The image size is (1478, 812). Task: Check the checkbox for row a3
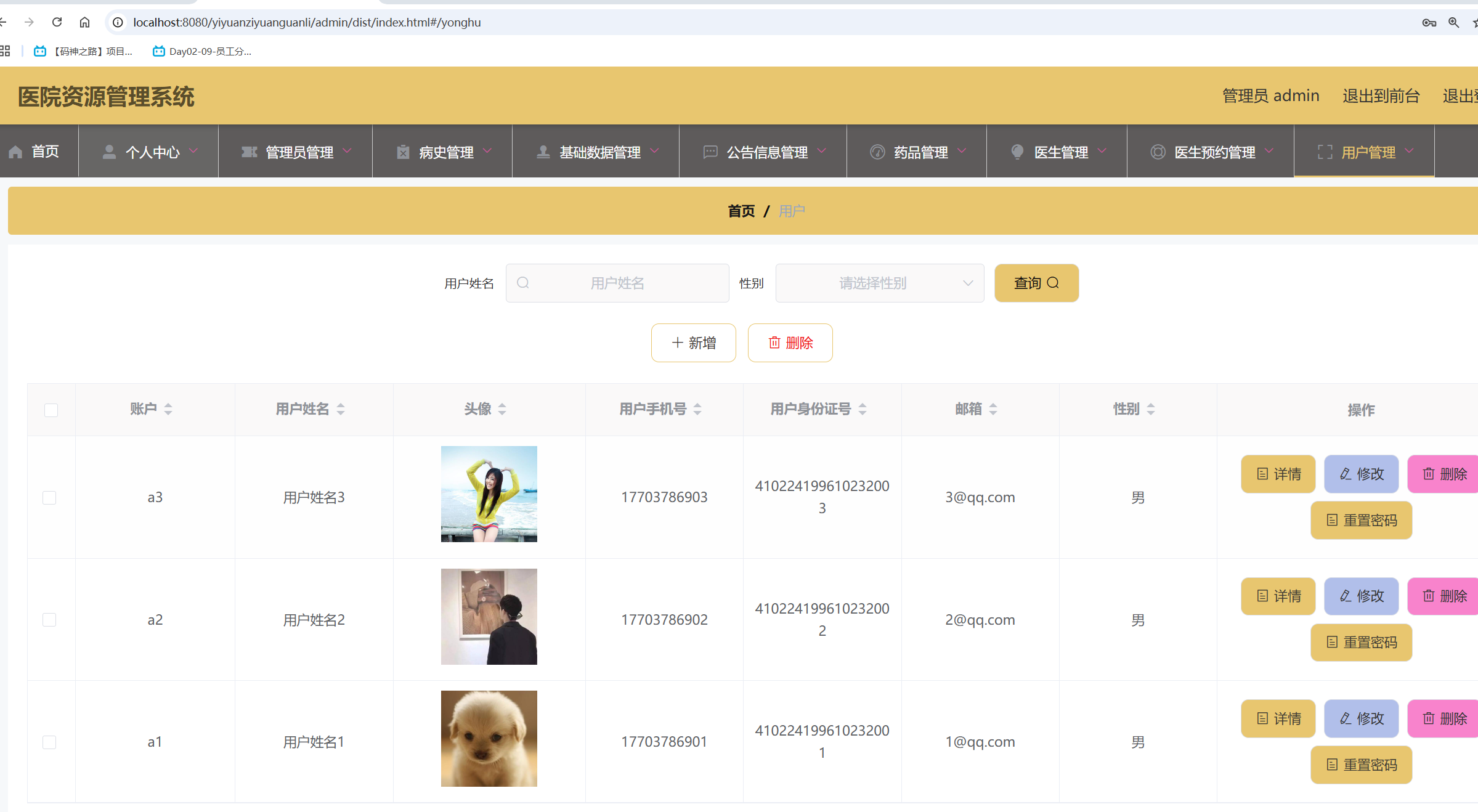(49, 497)
